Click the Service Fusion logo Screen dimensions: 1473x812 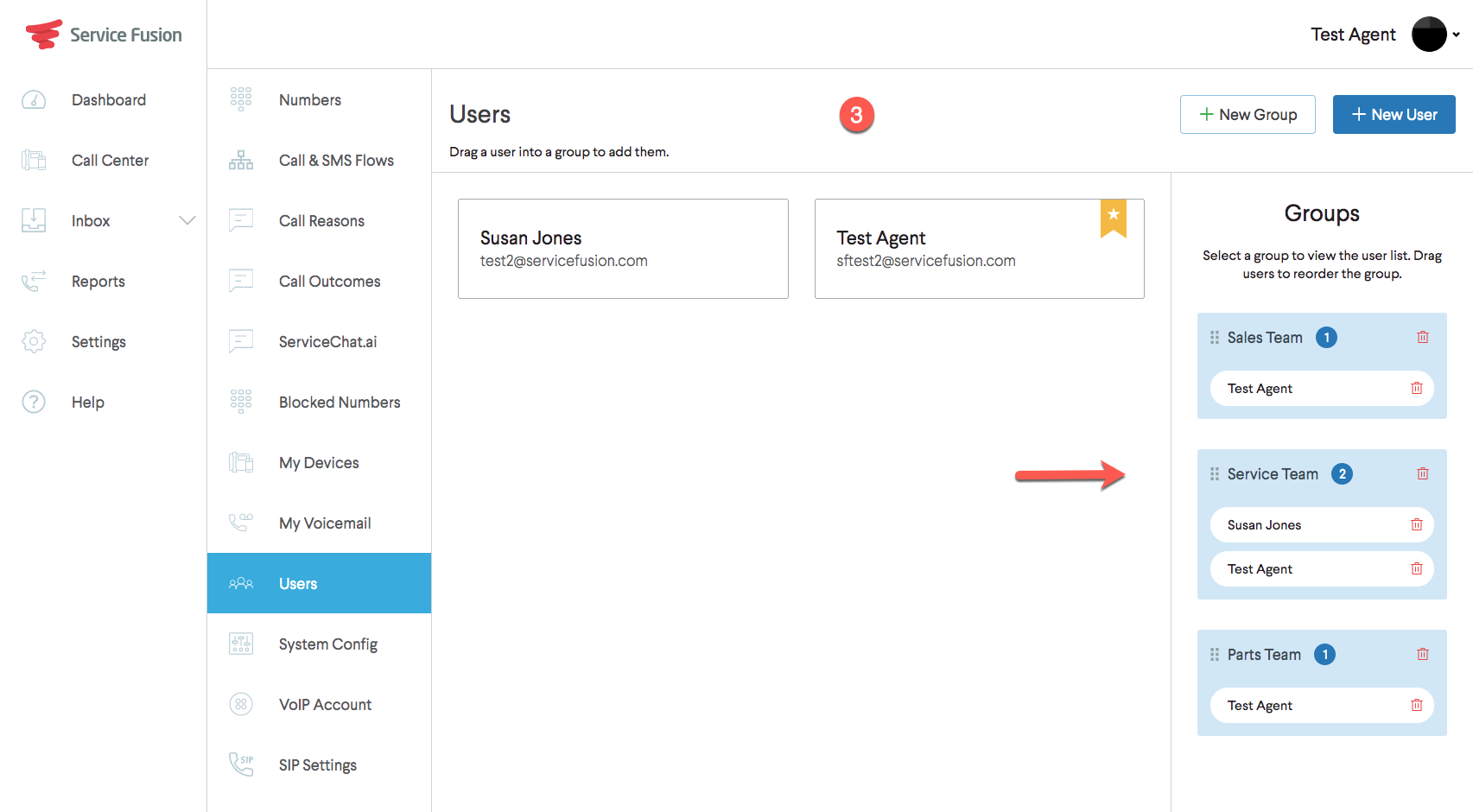tap(104, 35)
